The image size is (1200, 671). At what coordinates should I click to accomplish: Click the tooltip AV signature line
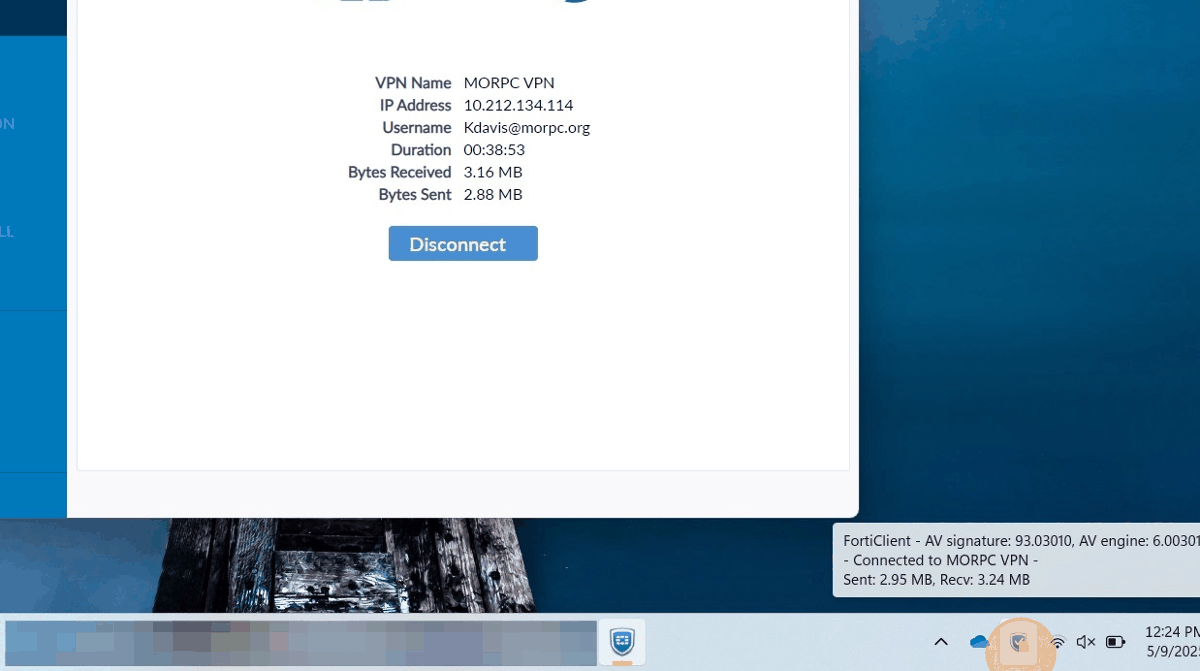click(x=1021, y=540)
